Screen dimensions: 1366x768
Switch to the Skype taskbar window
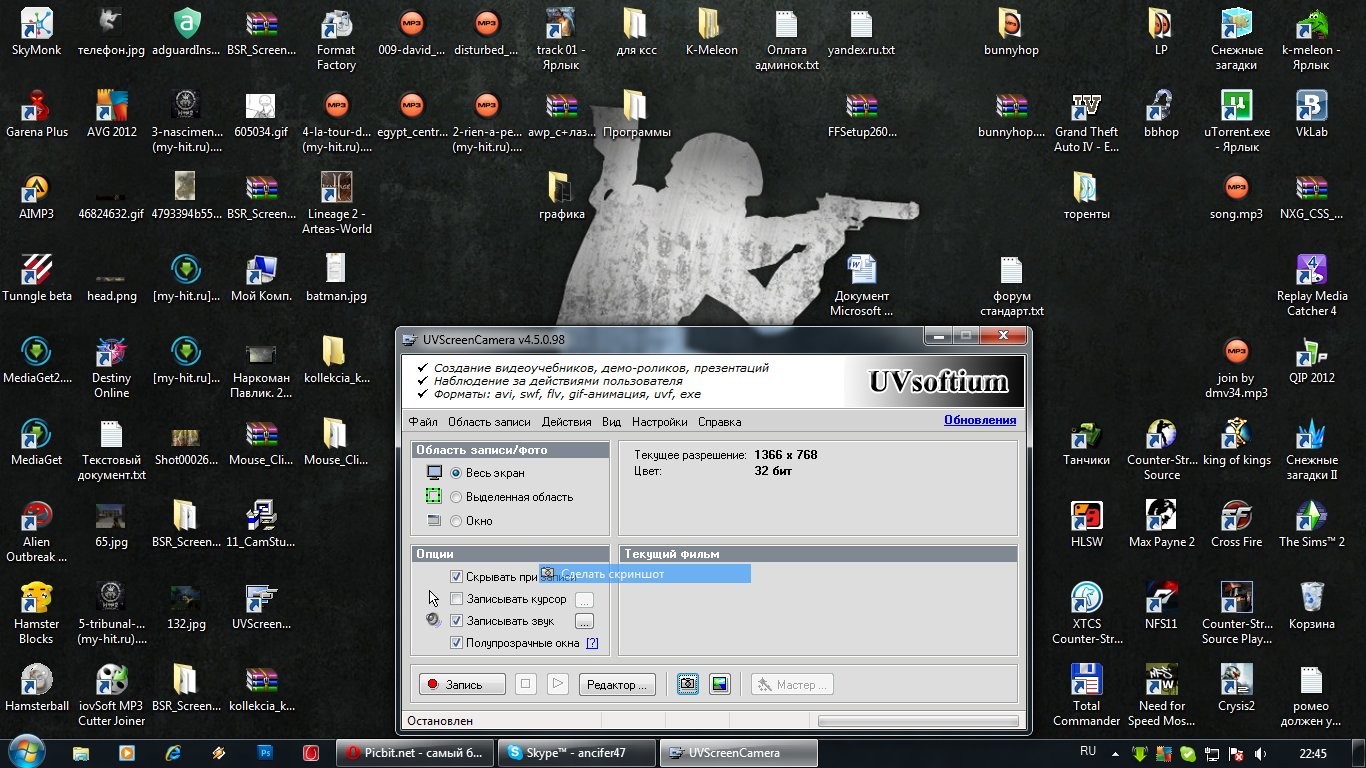(578, 753)
